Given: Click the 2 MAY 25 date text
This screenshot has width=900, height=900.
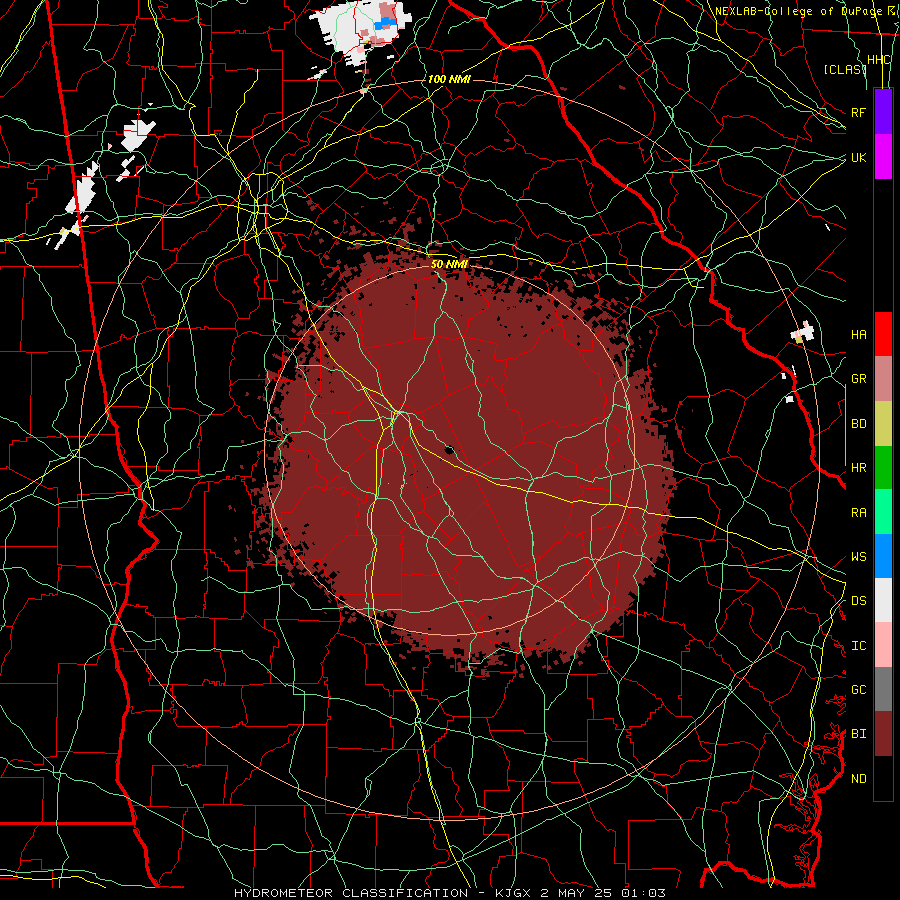Looking at the screenshot, I should (577, 893).
